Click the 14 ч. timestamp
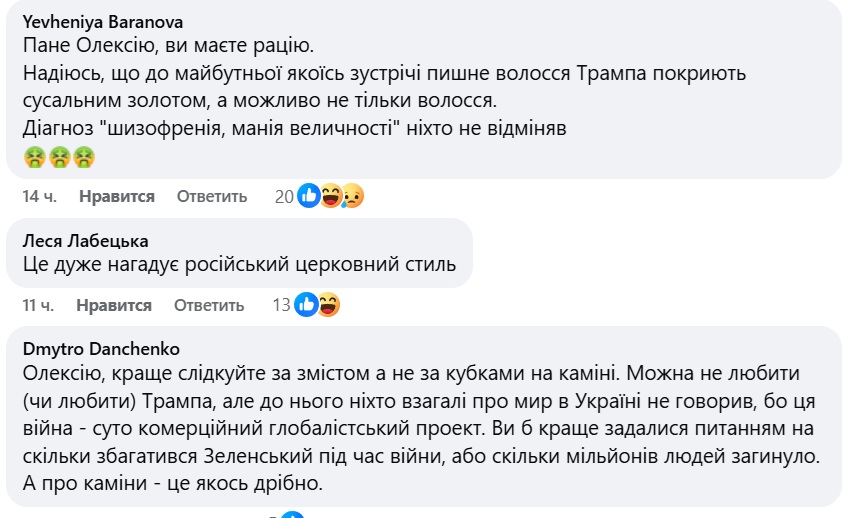Viewport: 851px width, 518px height. 39,197
